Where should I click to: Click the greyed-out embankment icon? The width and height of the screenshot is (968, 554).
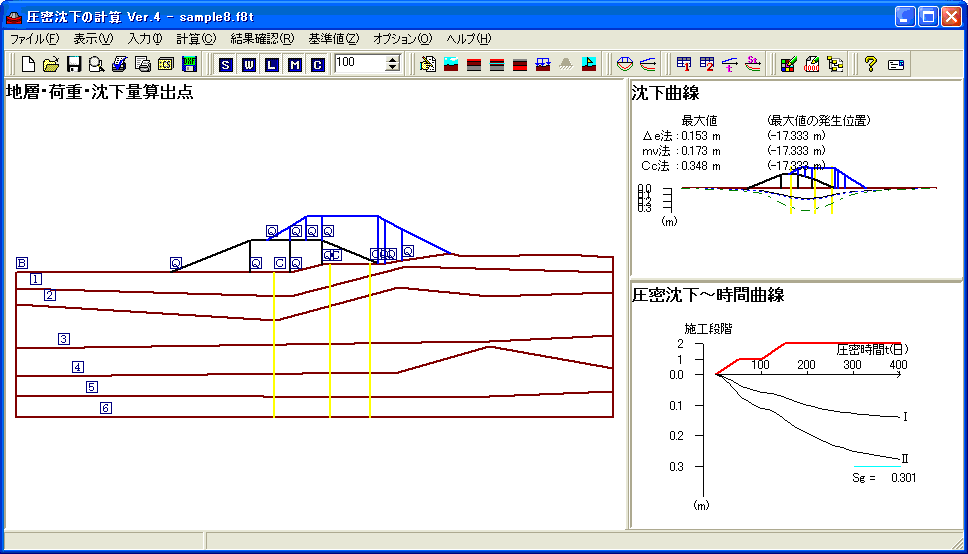pos(565,64)
